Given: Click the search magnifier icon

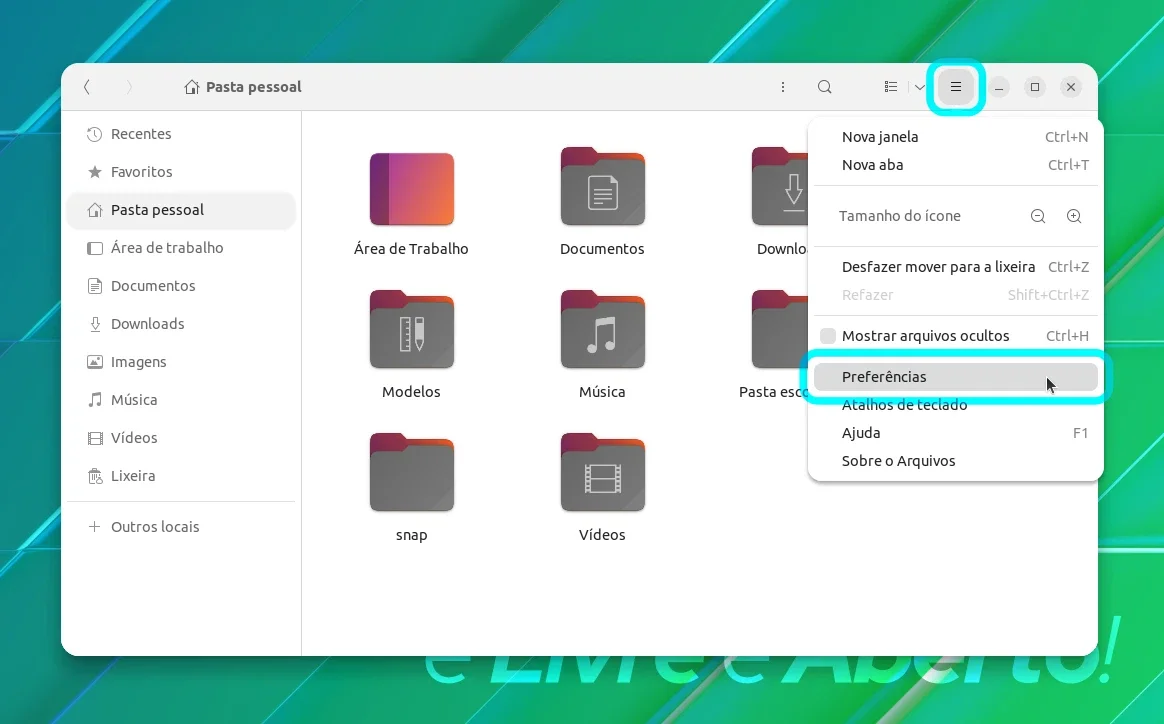Looking at the screenshot, I should pyautogui.click(x=824, y=87).
